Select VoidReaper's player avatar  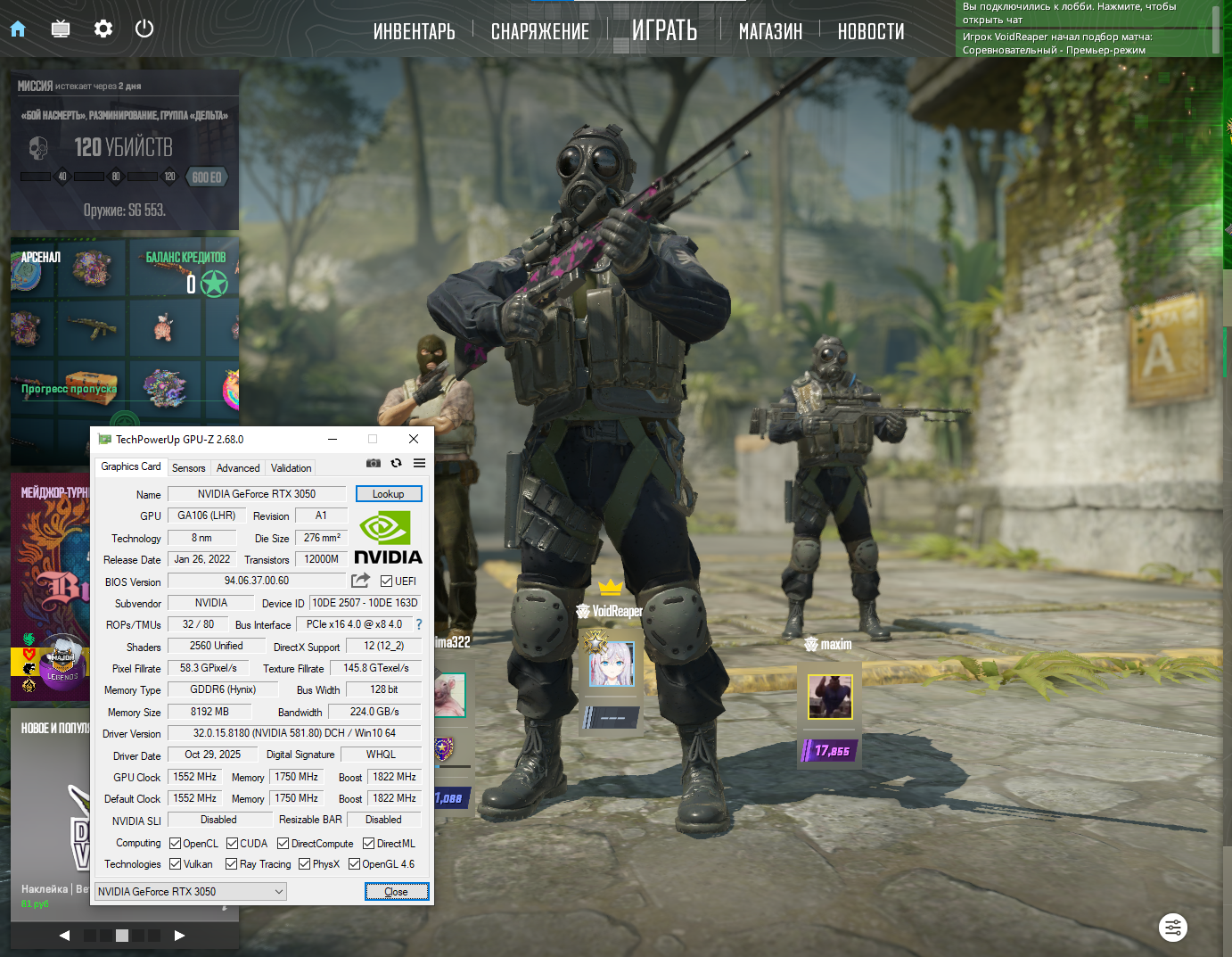[x=612, y=664]
